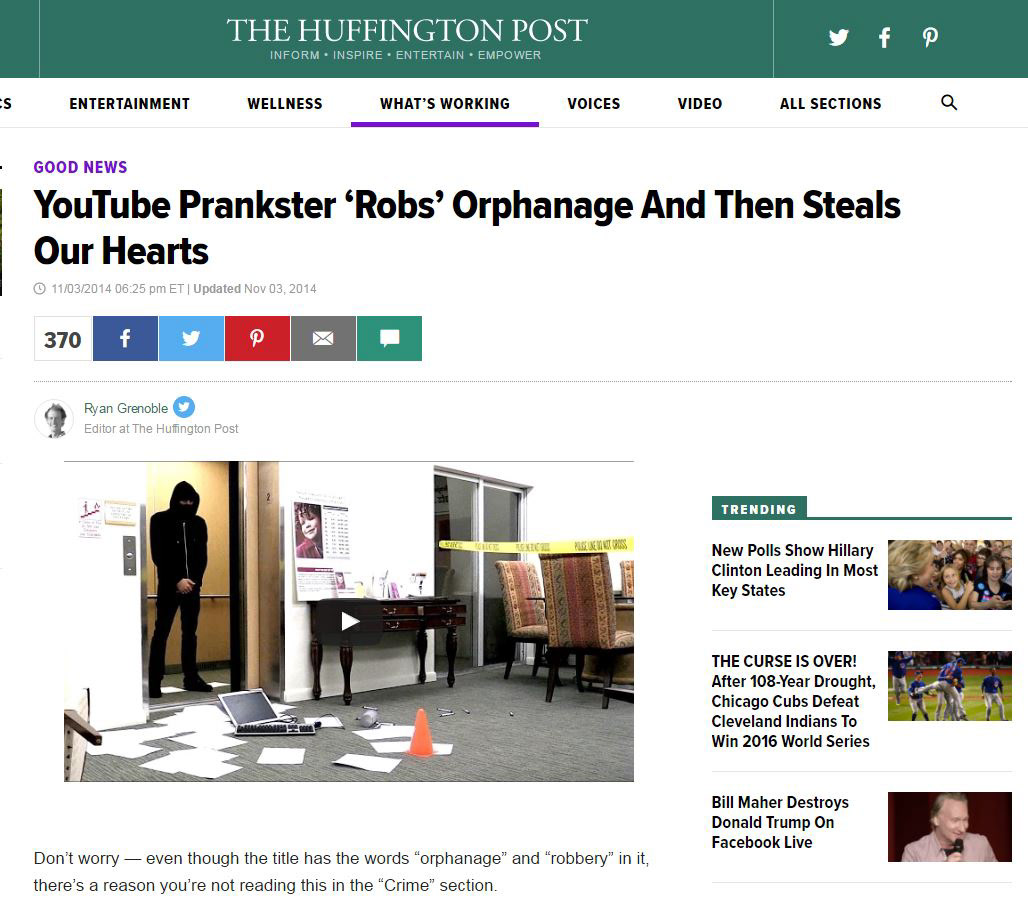Open the Wellness section
Screen dimensions: 1028x902
click(x=285, y=104)
